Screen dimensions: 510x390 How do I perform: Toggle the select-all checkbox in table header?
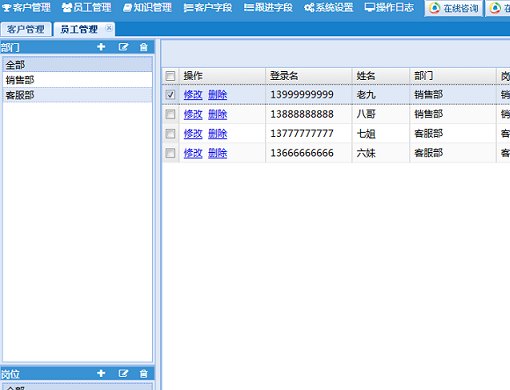click(170, 76)
